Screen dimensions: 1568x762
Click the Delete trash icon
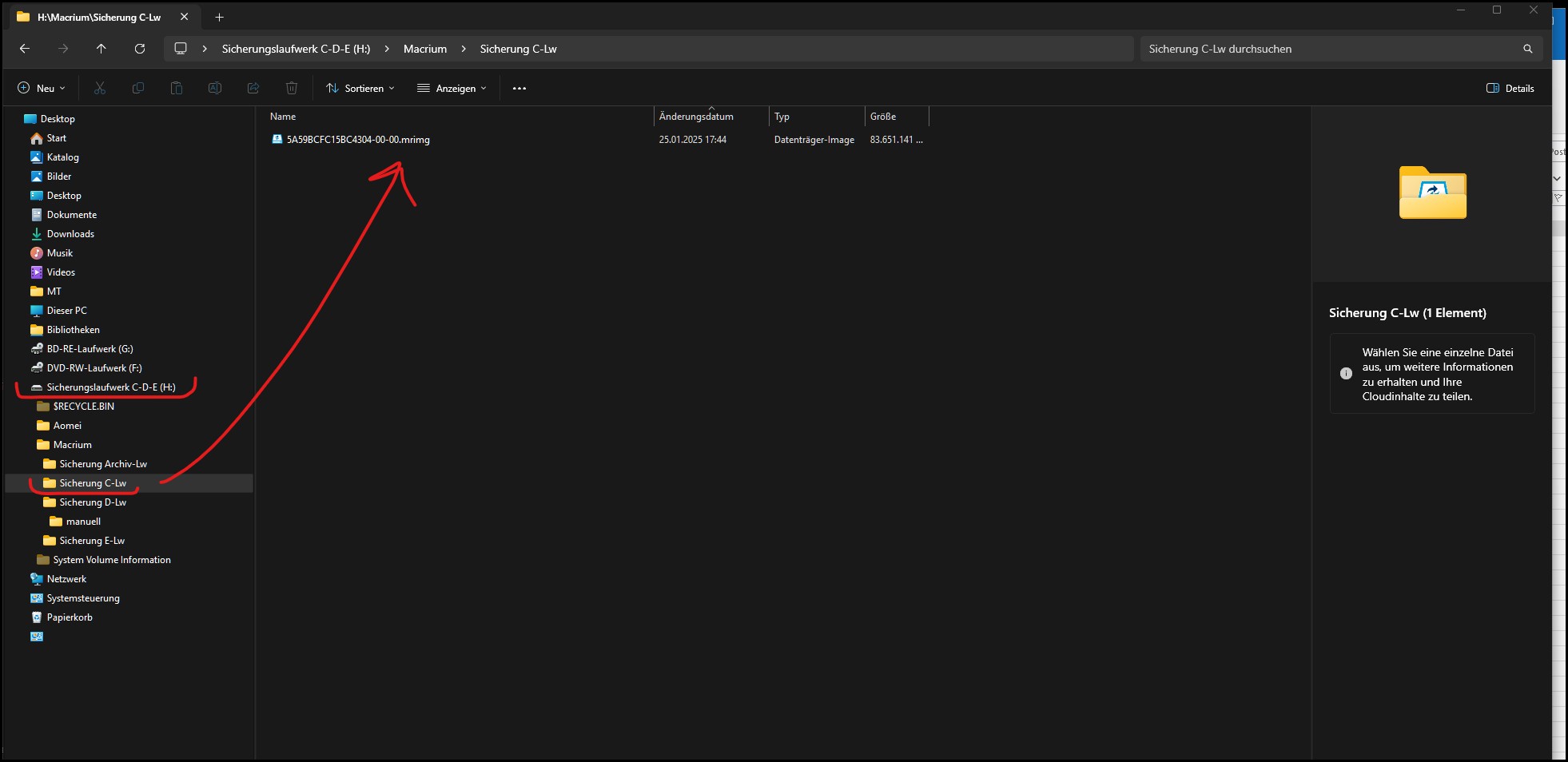click(292, 88)
